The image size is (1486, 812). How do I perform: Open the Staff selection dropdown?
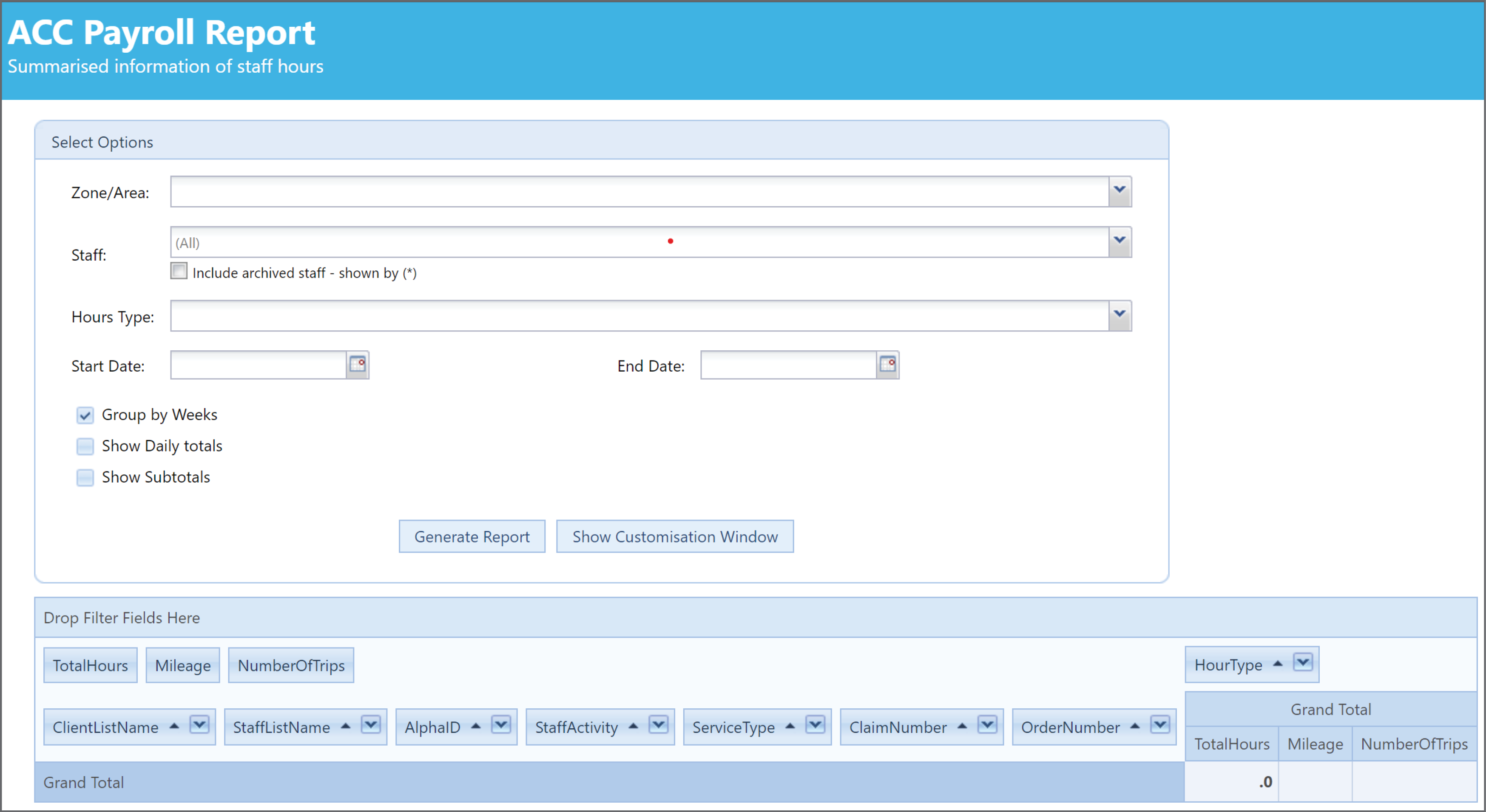[x=1119, y=241]
